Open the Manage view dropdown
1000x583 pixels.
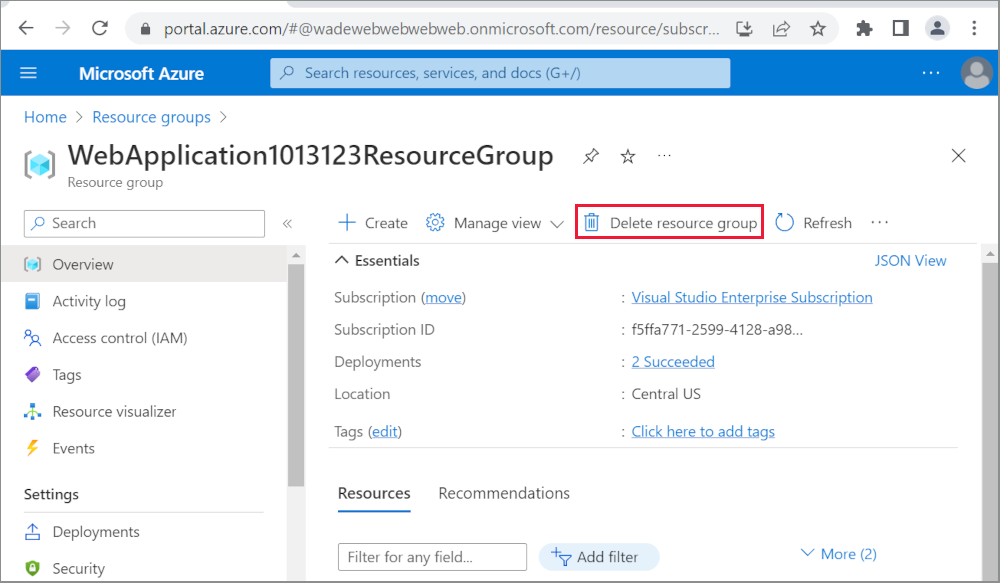(494, 222)
